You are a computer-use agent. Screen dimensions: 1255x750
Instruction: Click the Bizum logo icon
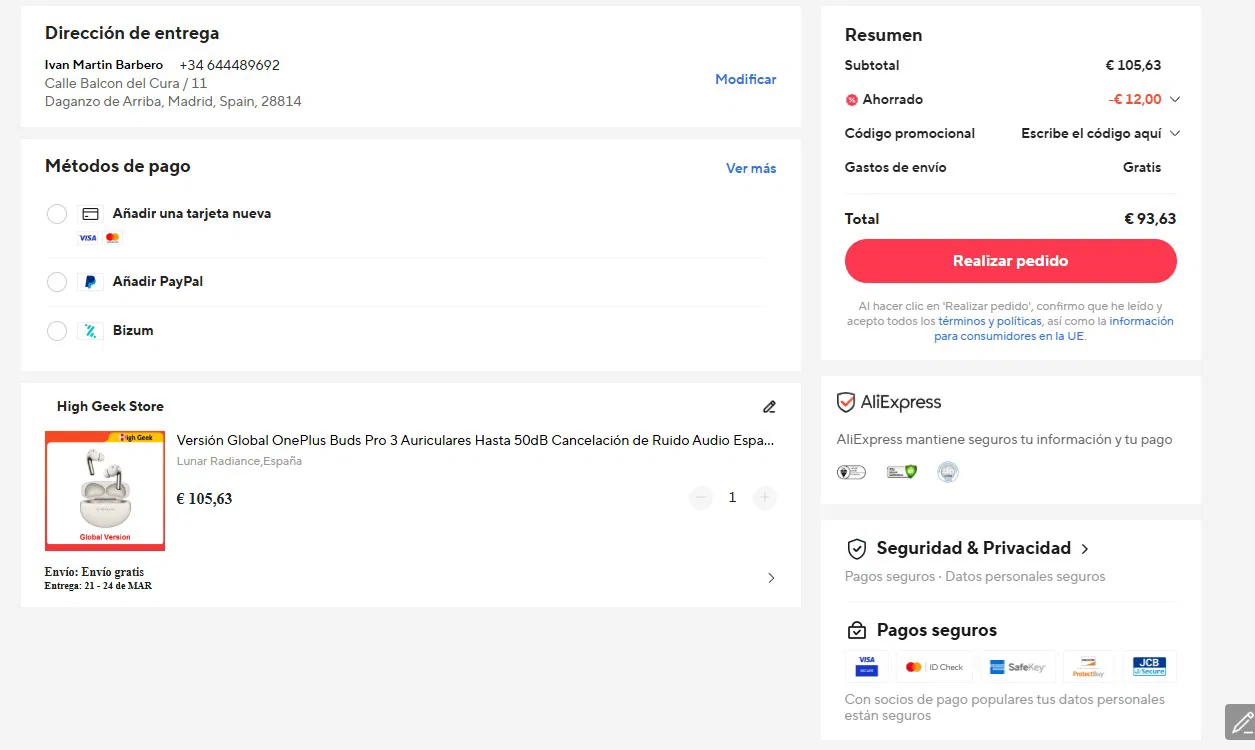pos(90,331)
